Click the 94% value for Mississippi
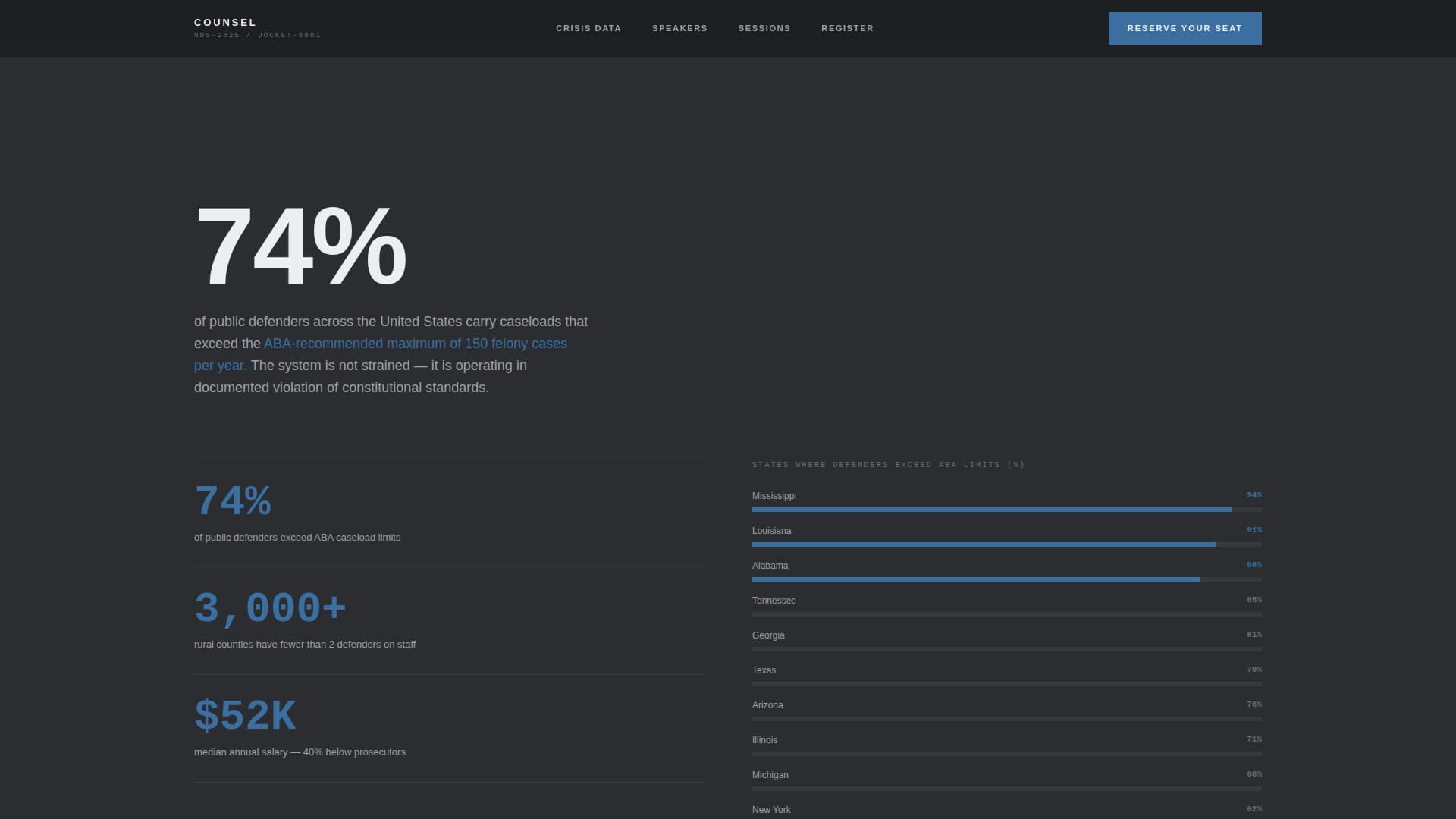The width and height of the screenshot is (1456, 819). point(1254,495)
